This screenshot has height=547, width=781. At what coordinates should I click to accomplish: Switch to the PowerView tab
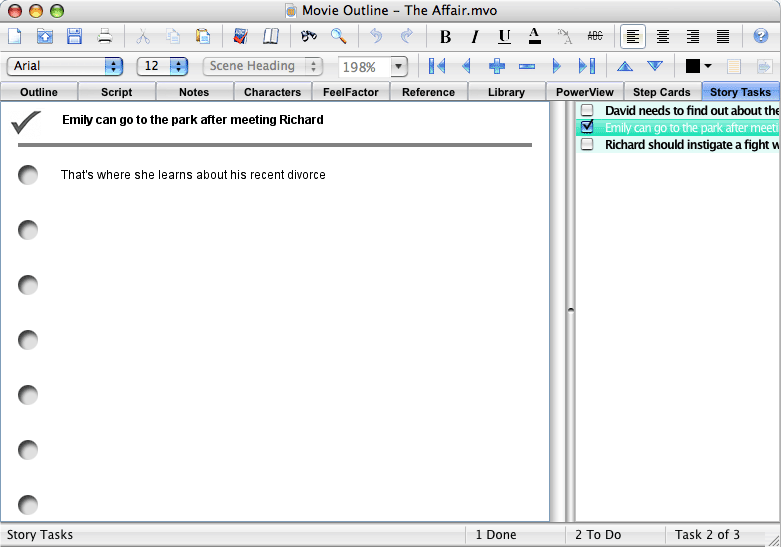(x=585, y=92)
